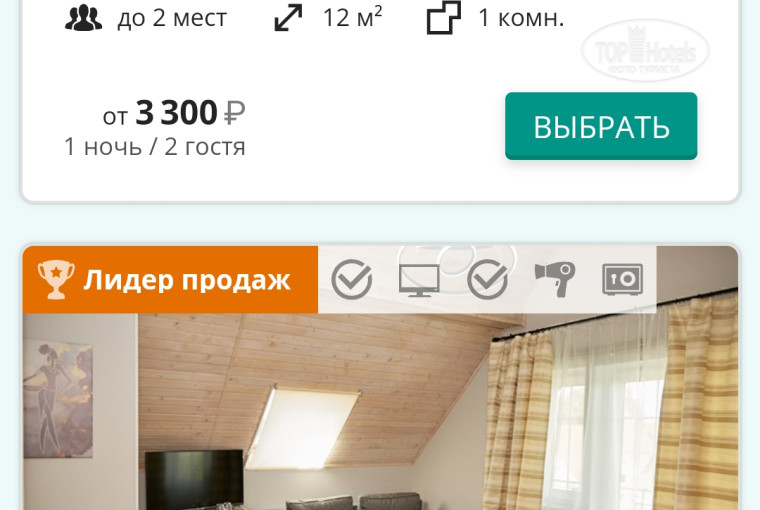Click the first checkmark amenity icon
This screenshot has width=760, height=510.
point(352,279)
